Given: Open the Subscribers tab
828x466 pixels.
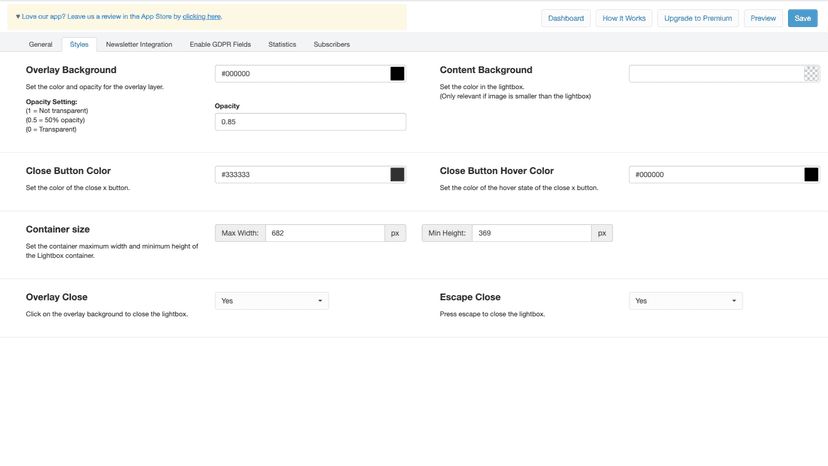Looking at the screenshot, I should pos(332,44).
